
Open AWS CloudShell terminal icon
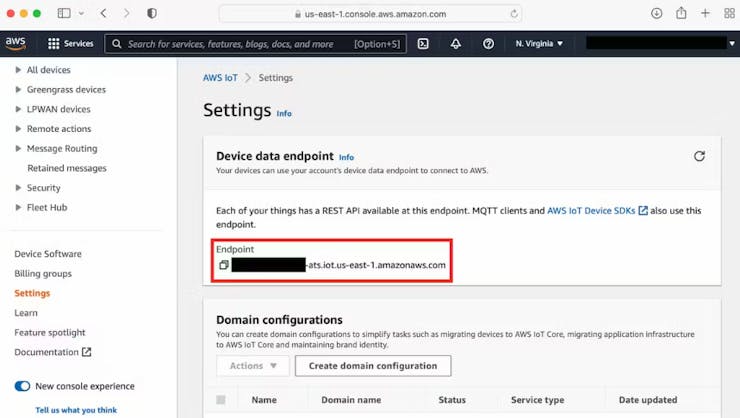point(423,44)
